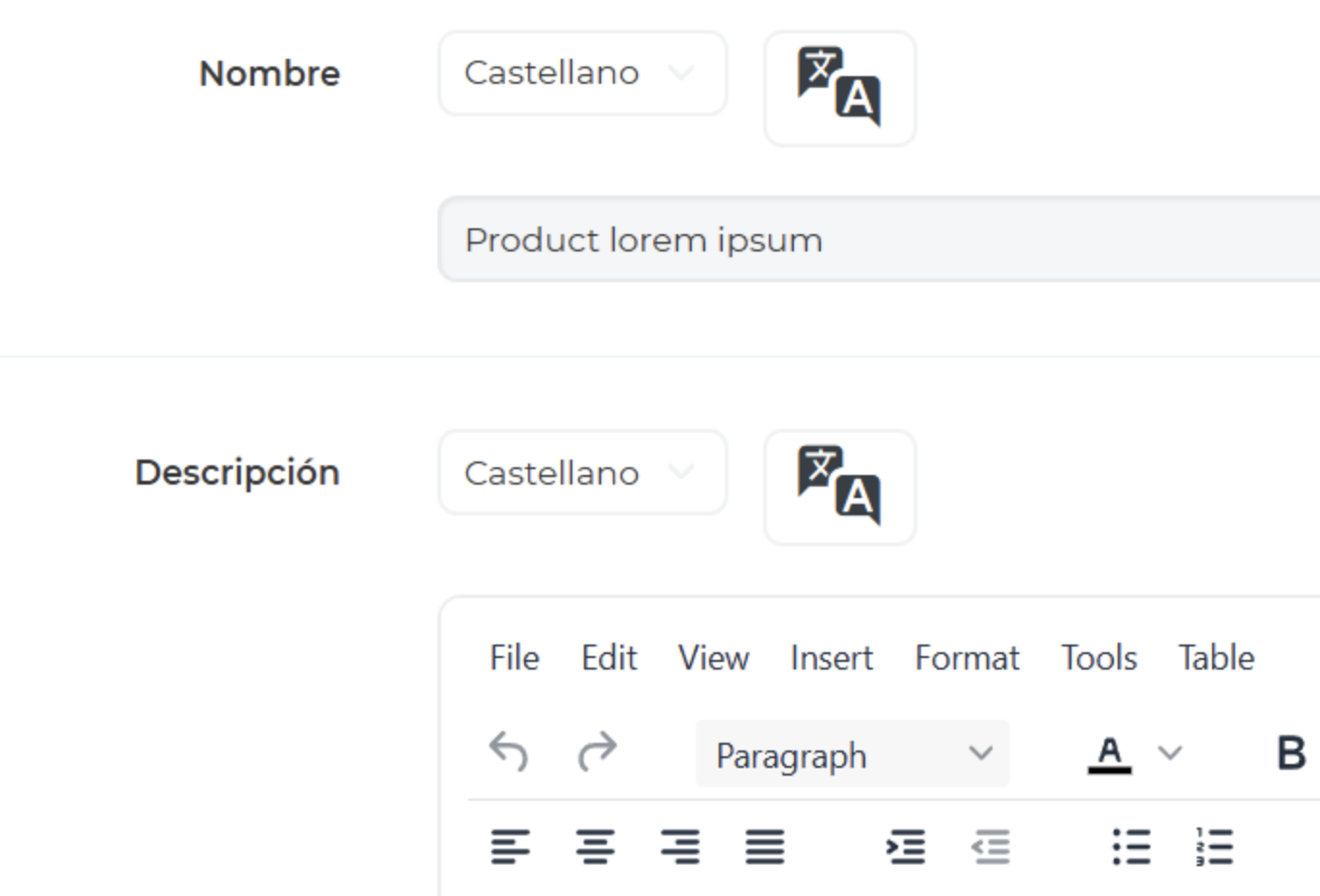Align text right
Image resolution: width=1320 pixels, height=896 pixels.
[680, 847]
